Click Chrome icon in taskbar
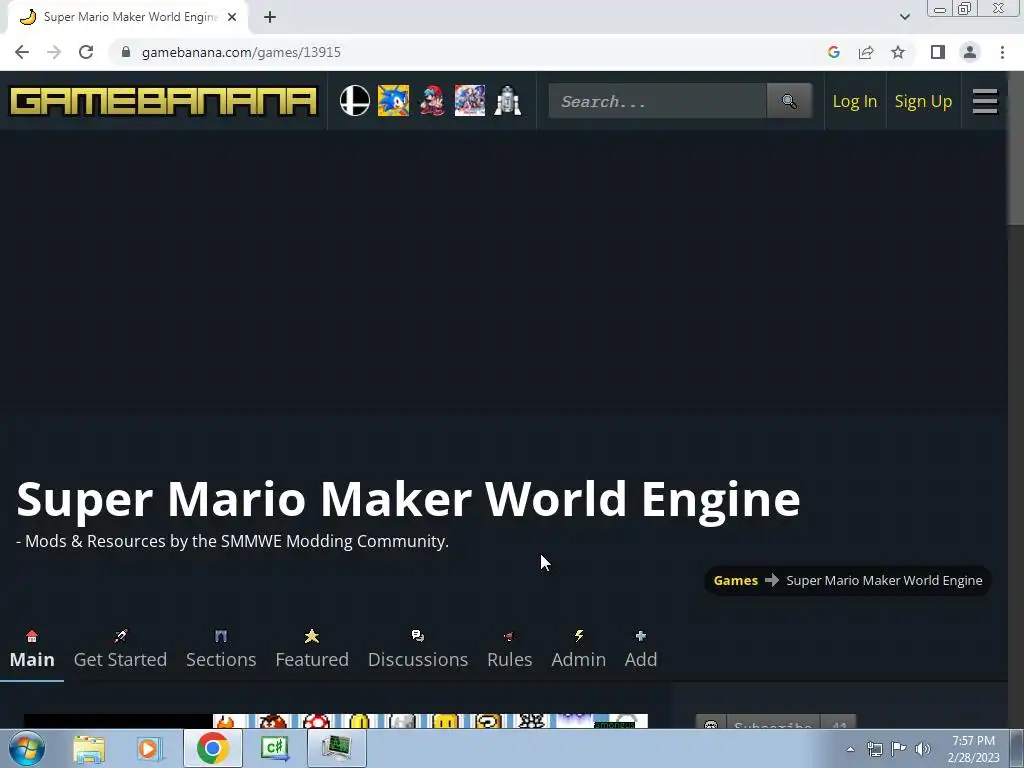1024x768 pixels. click(x=212, y=748)
